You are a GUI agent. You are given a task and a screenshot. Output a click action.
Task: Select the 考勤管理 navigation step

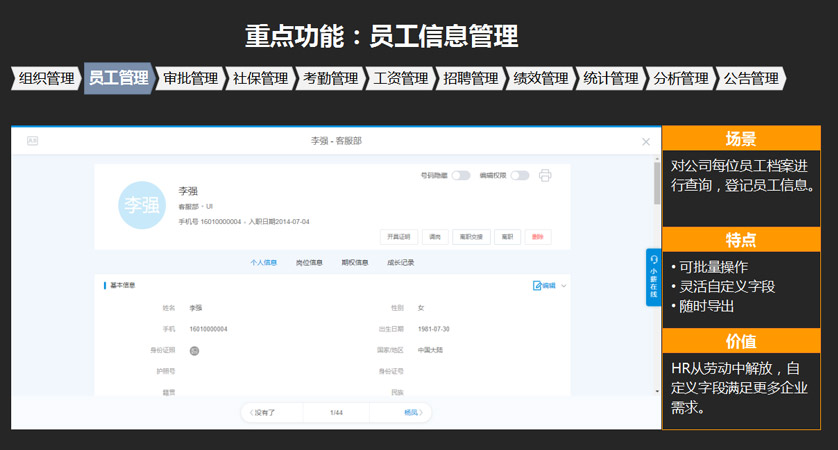[x=329, y=78]
